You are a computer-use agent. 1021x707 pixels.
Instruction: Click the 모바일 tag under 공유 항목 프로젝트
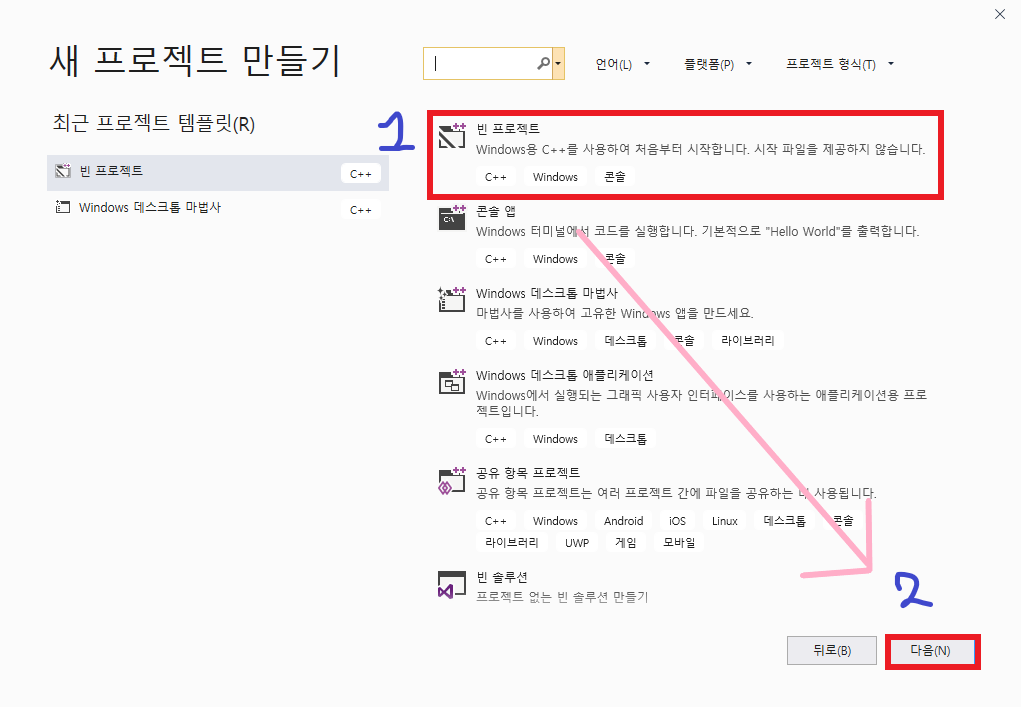point(679,543)
